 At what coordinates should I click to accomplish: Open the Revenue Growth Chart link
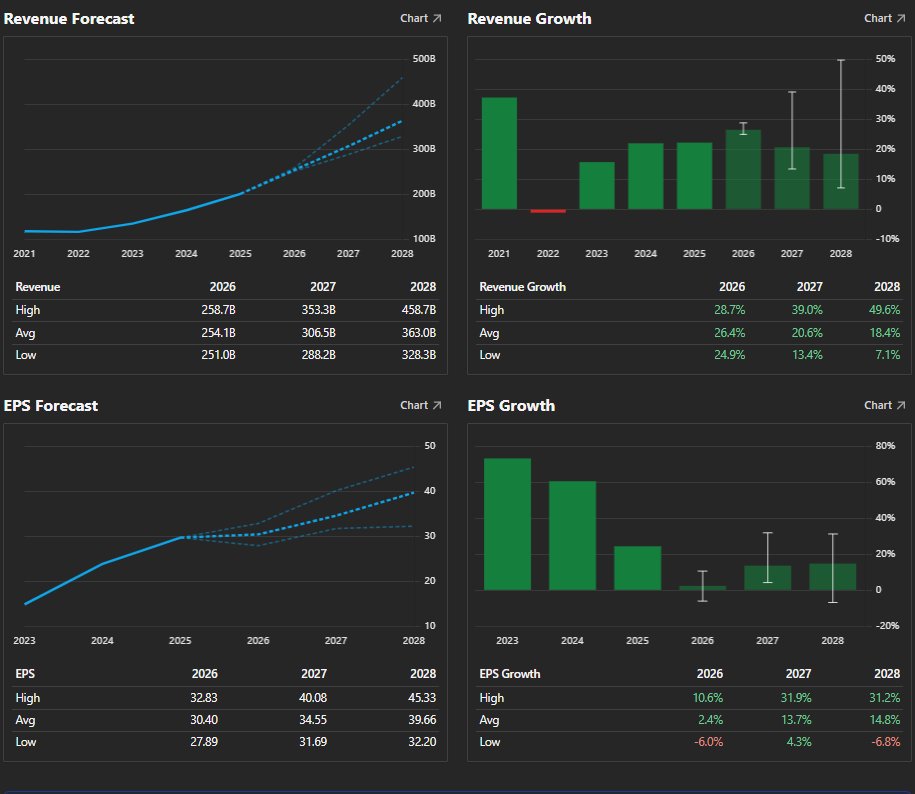coord(884,19)
